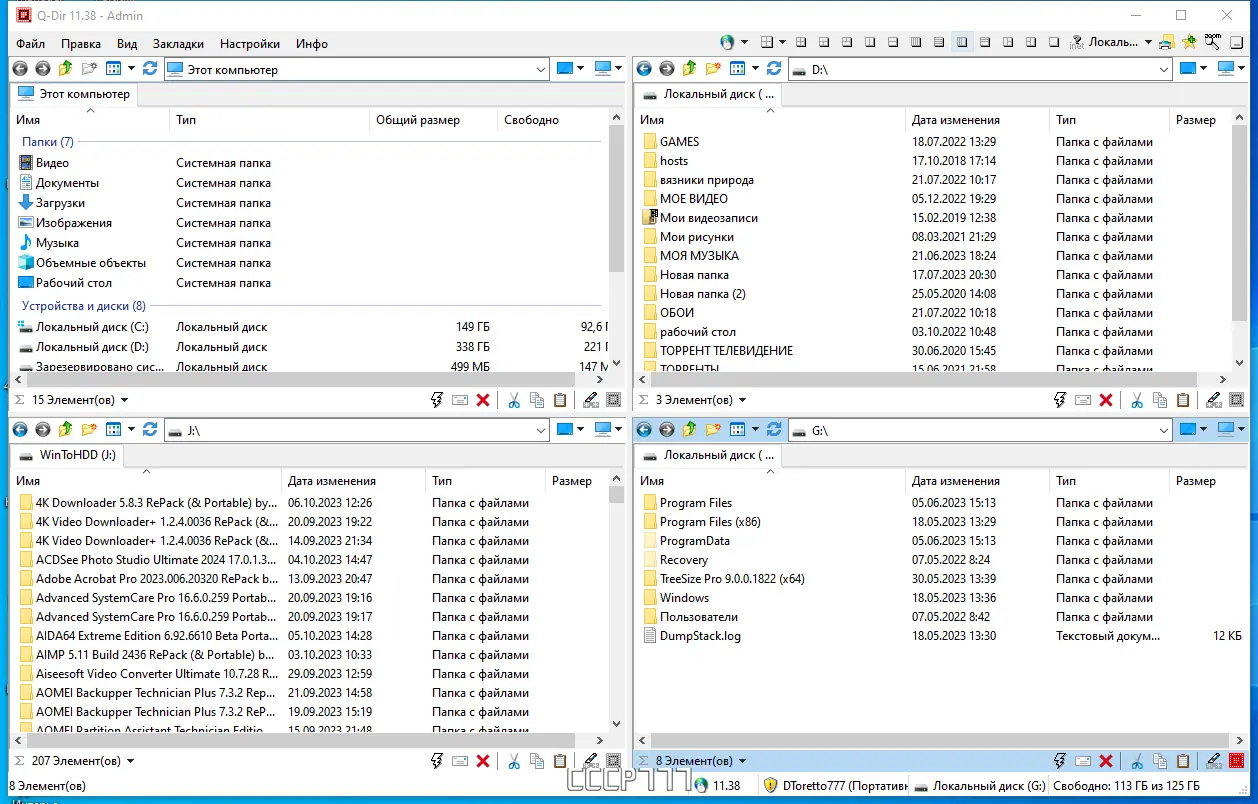Viewport: 1258px width, 804px height.
Task: Open the zoom magnifier tool
Action: pyautogui.click(x=1213, y=42)
